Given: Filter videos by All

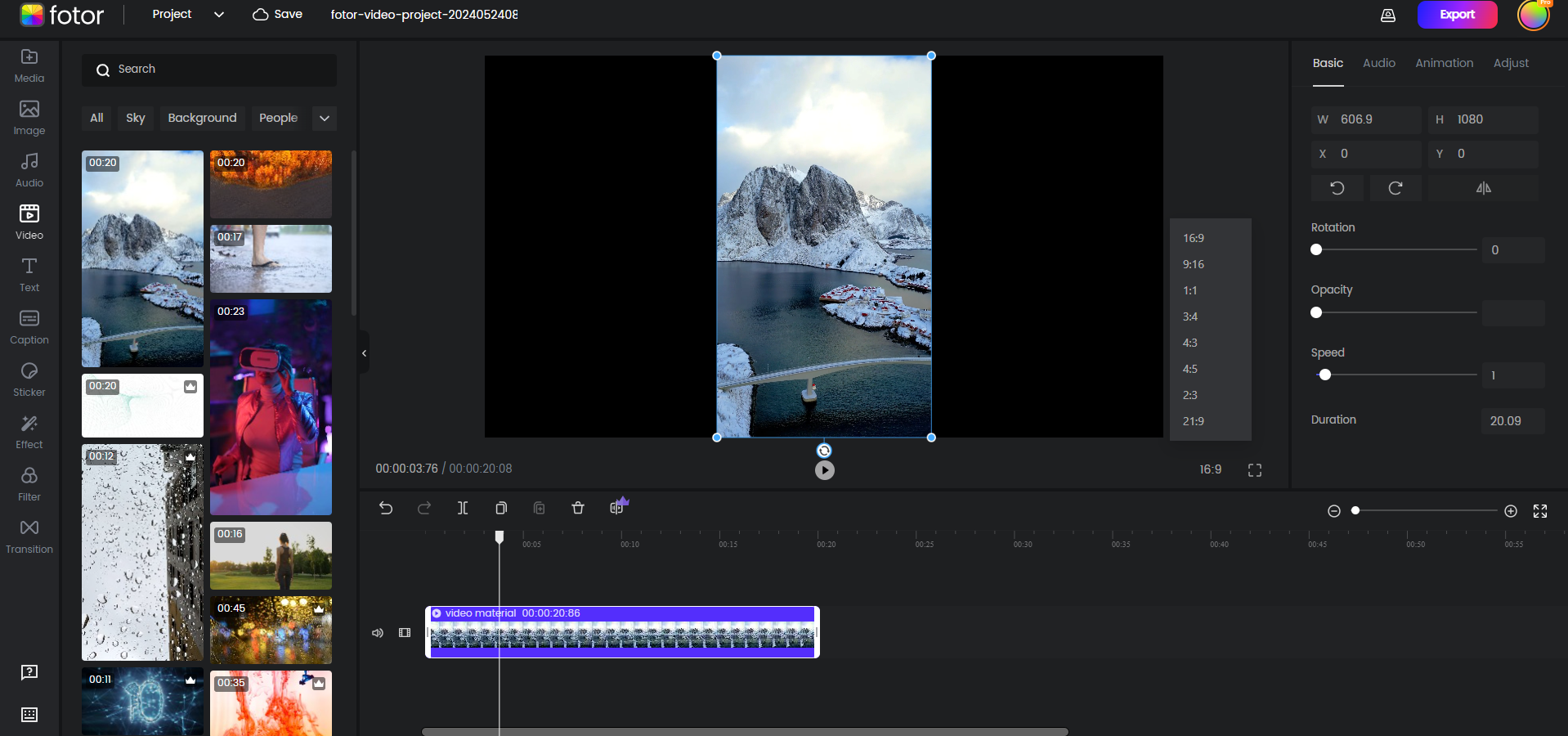Looking at the screenshot, I should click(96, 119).
